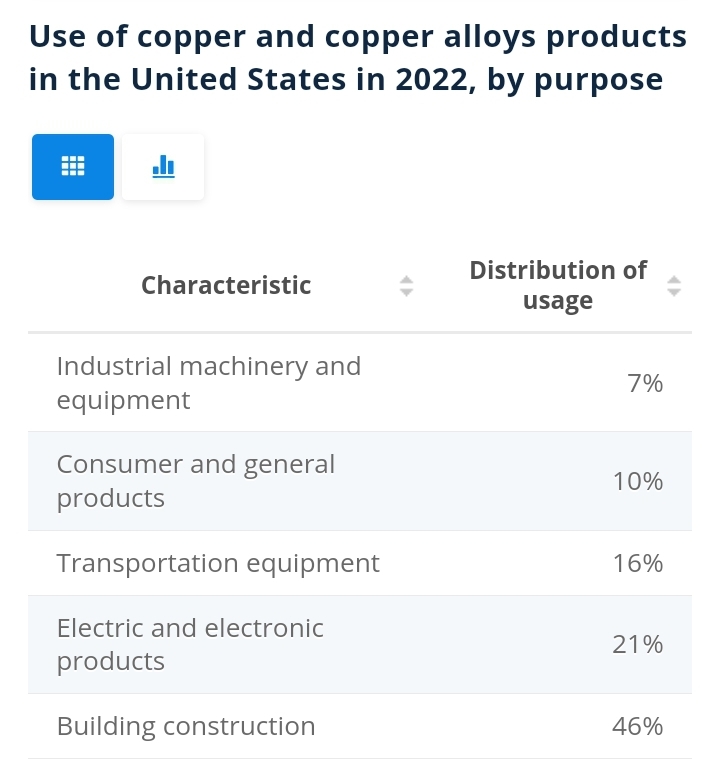Select the Building construction row
The image size is (720, 780).
click(x=360, y=726)
